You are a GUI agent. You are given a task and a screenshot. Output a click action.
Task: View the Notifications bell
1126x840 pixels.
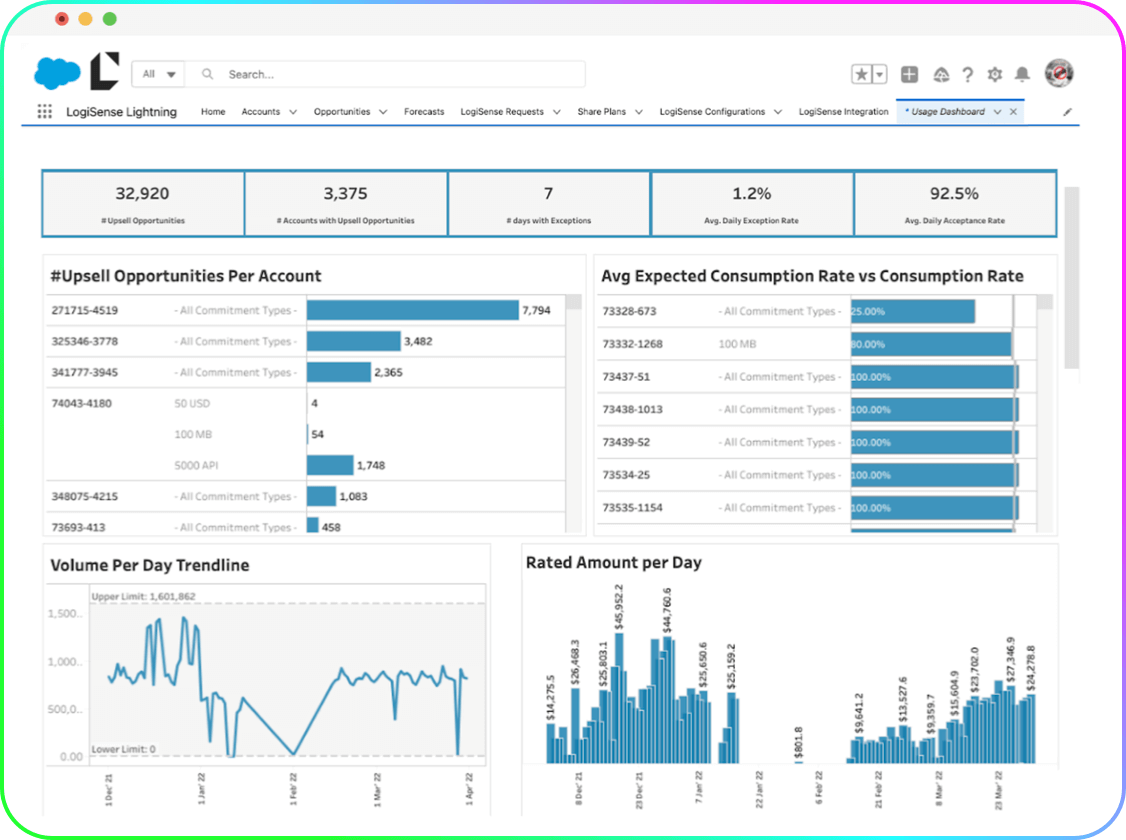coord(1022,74)
